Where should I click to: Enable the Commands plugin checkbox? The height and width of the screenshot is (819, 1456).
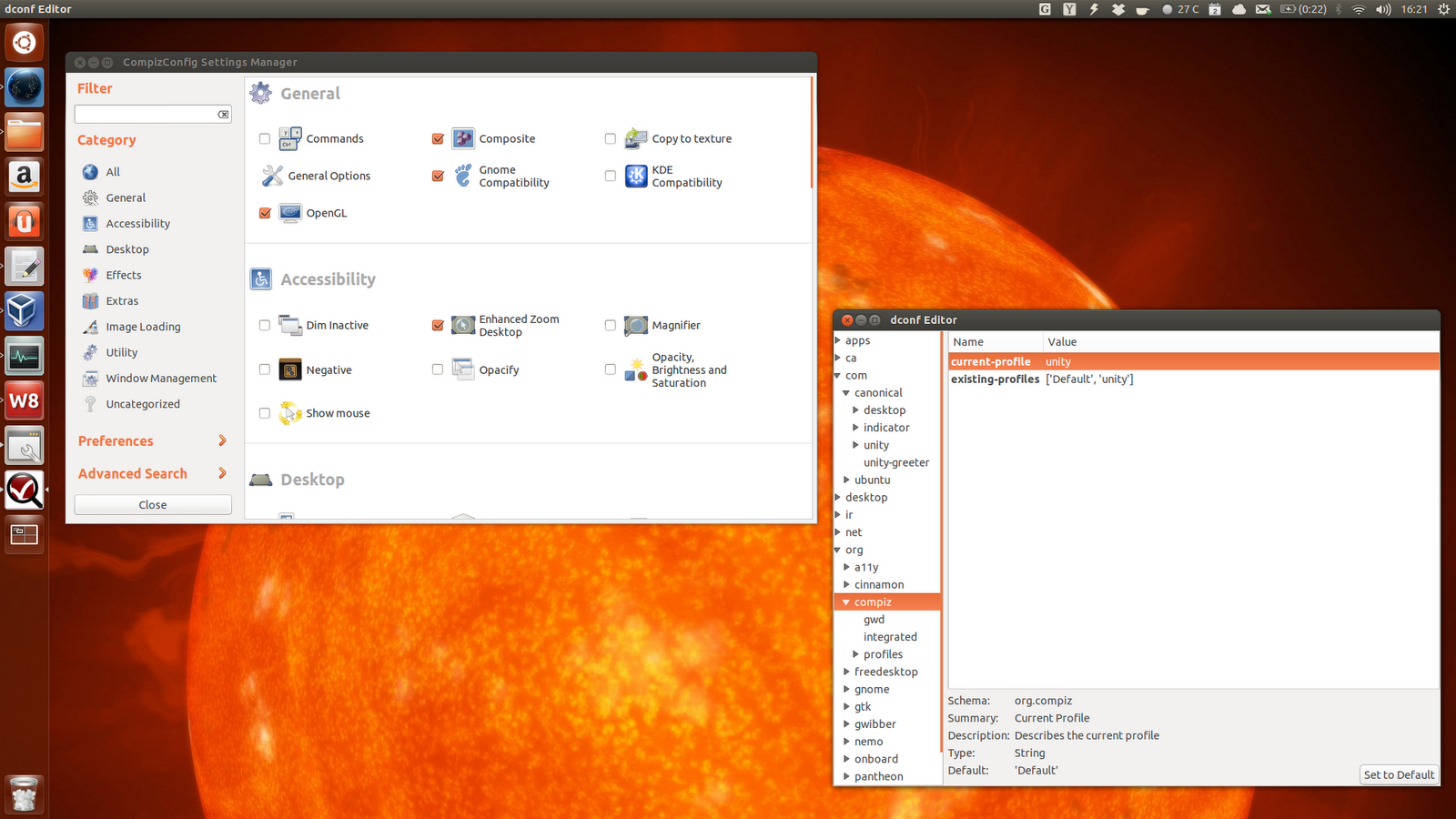coord(265,139)
